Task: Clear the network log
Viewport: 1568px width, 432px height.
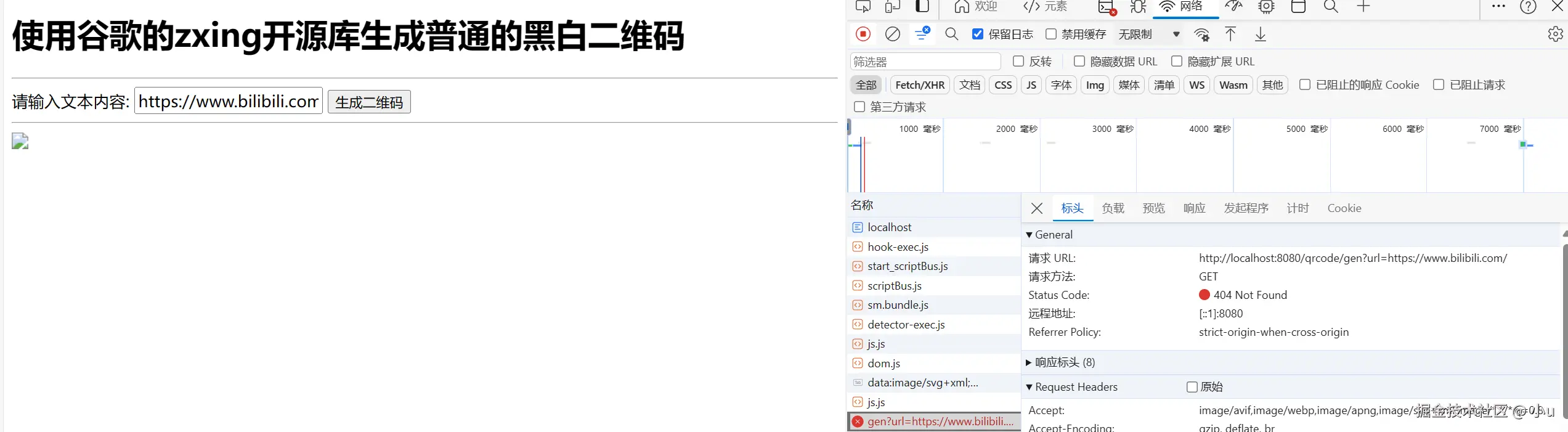Action: (x=893, y=34)
